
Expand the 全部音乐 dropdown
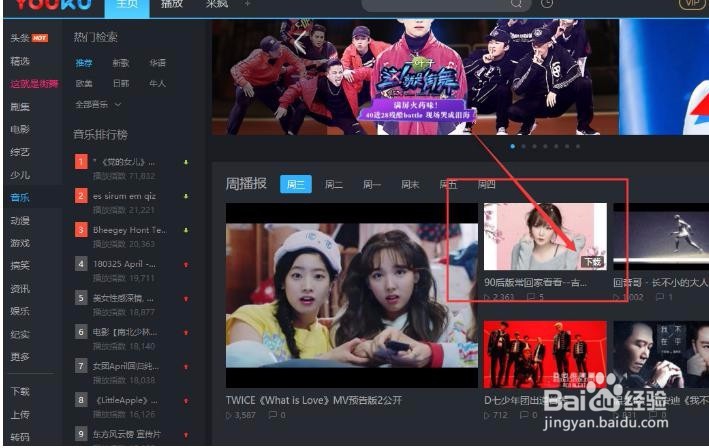click(x=98, y=104)
